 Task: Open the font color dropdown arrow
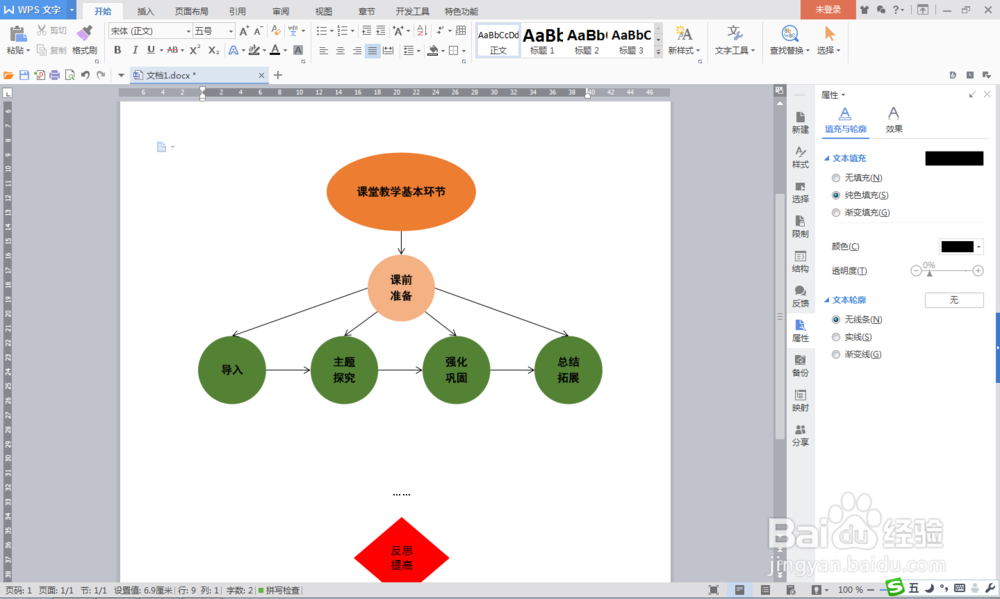285,50
